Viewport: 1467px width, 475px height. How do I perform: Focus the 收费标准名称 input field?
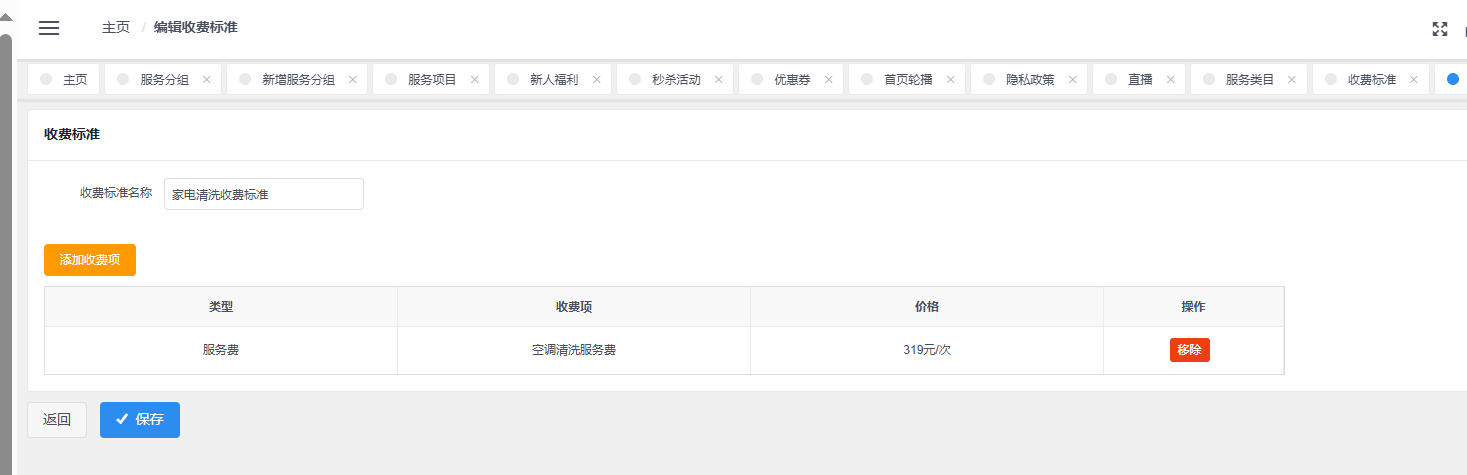pyautogui.click(x=263, y=195)
